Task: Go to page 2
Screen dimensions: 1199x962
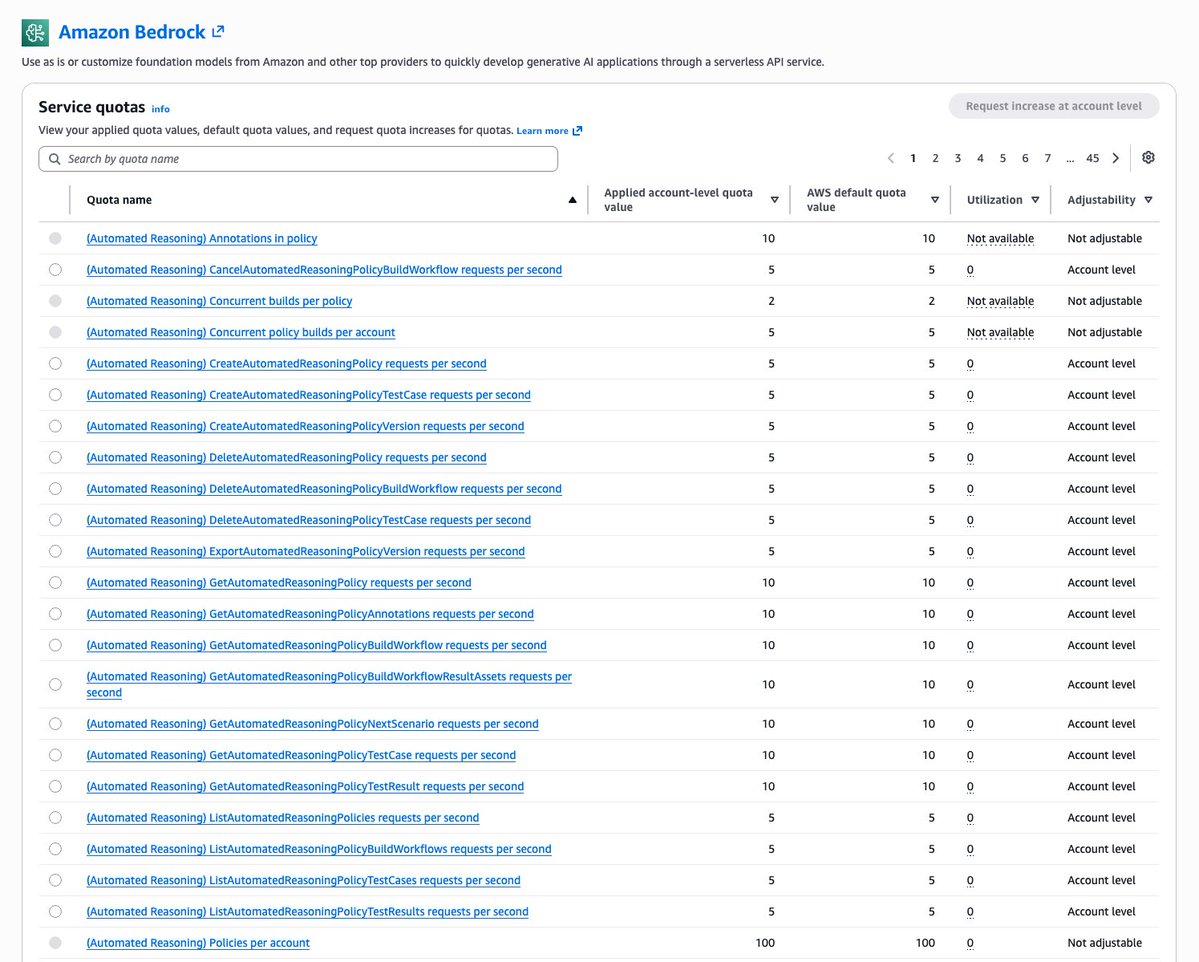Action: pyautogui.click(x=935, y=158)
